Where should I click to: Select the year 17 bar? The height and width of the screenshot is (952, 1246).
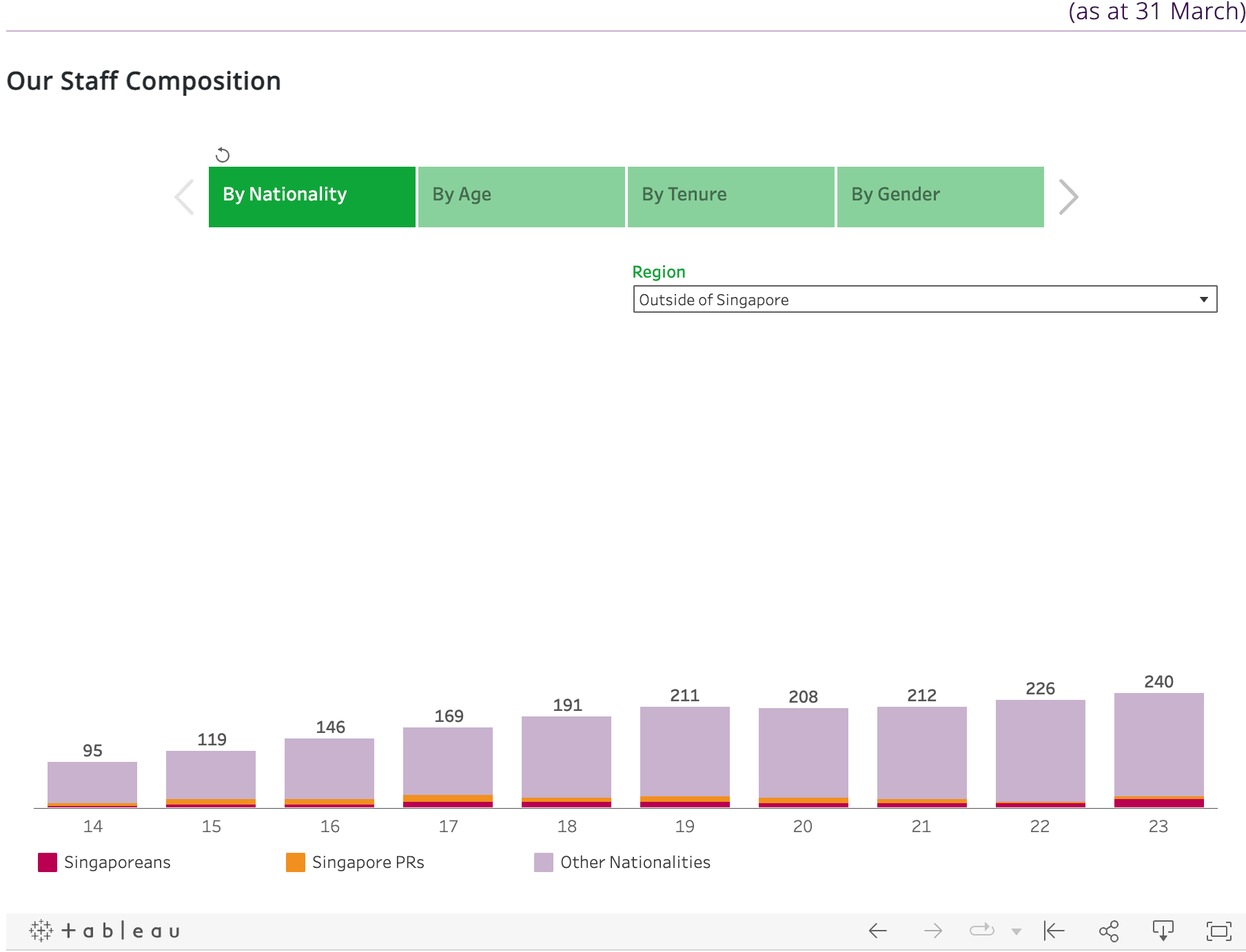pyautogui.click(x=448, y=767)
